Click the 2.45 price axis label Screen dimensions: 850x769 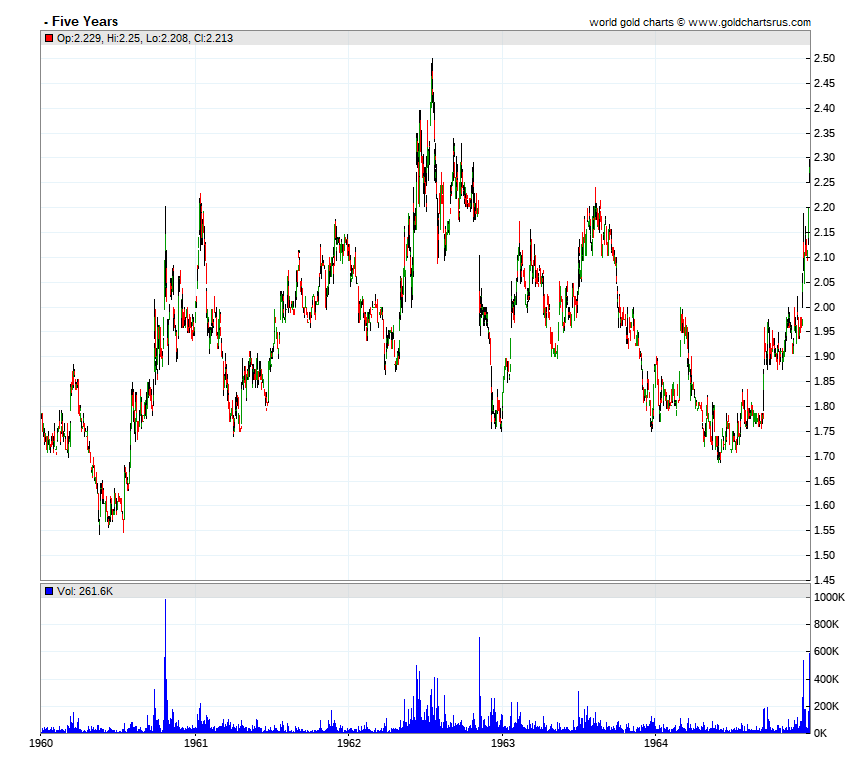tap(824, 83)
